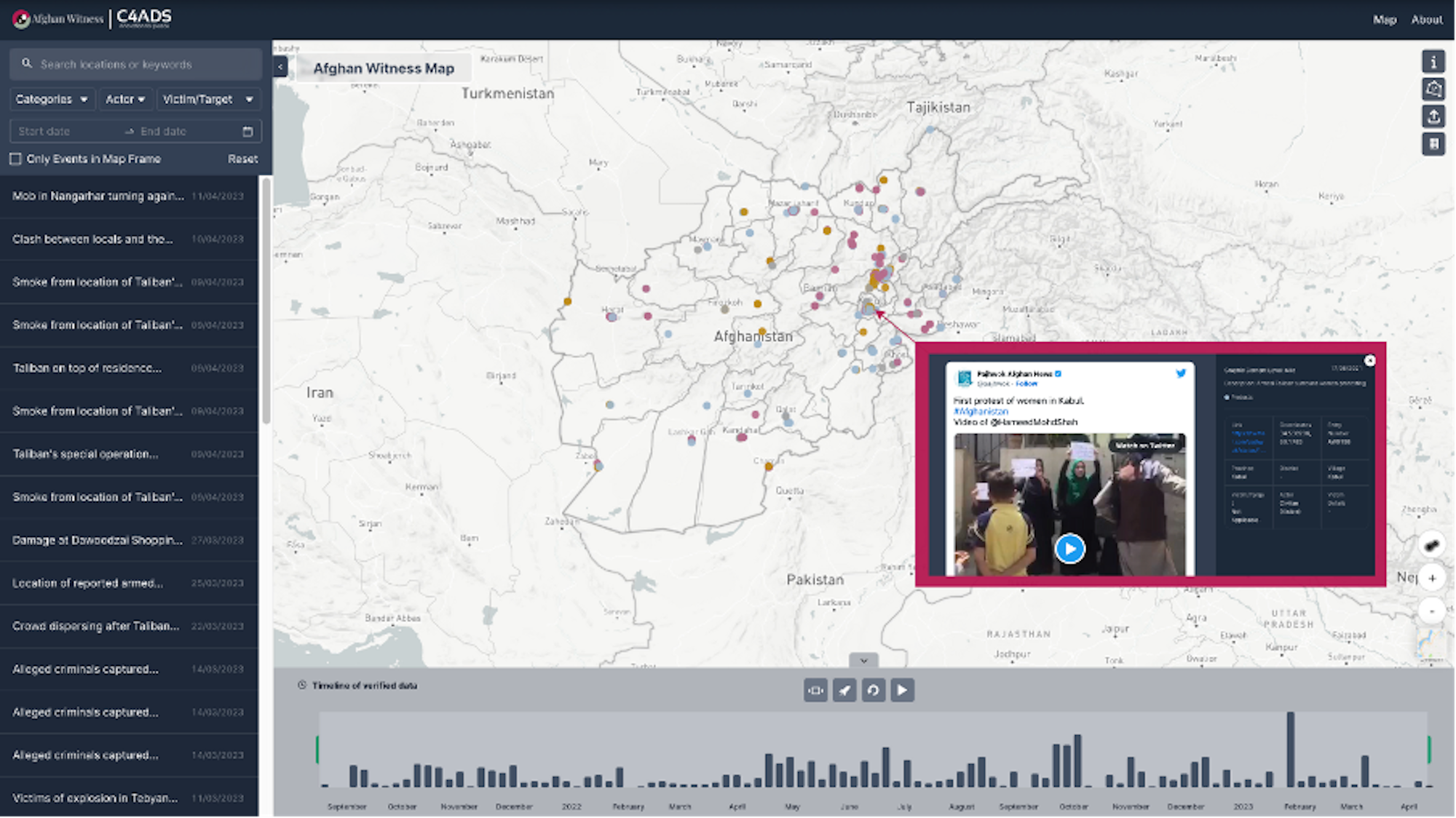Expand the Actor filter dropdown
The height and width of the screenshot is (818, 1456).
coord(124,99)
